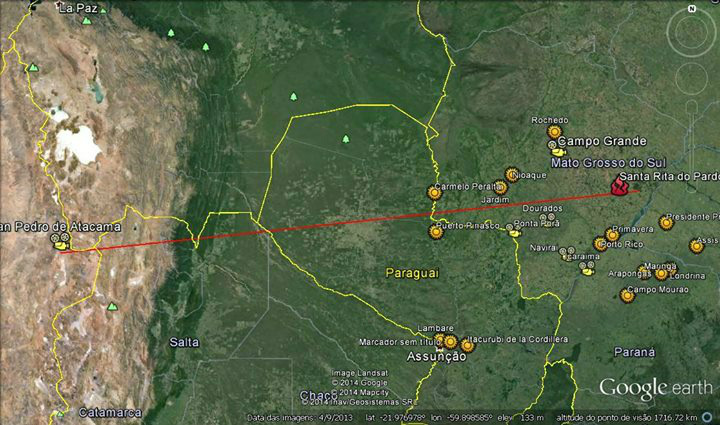The height and width of the screenshot is (425, 720).
Task: Select the Porto Rico sun marker
Action: pos(600,244)
